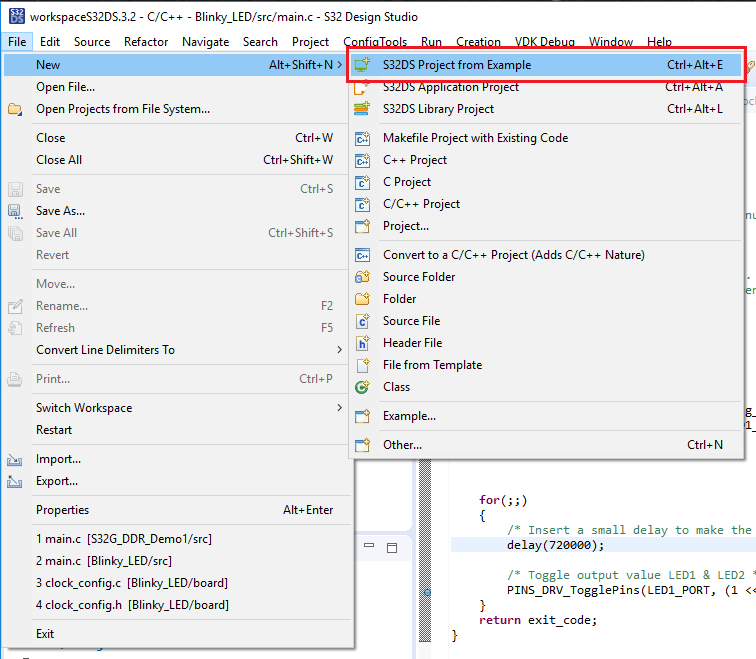The width and height of the screenshot is (756, 659).
Task: Click the S32DS Project from Example icon
Action: (362, 65)
